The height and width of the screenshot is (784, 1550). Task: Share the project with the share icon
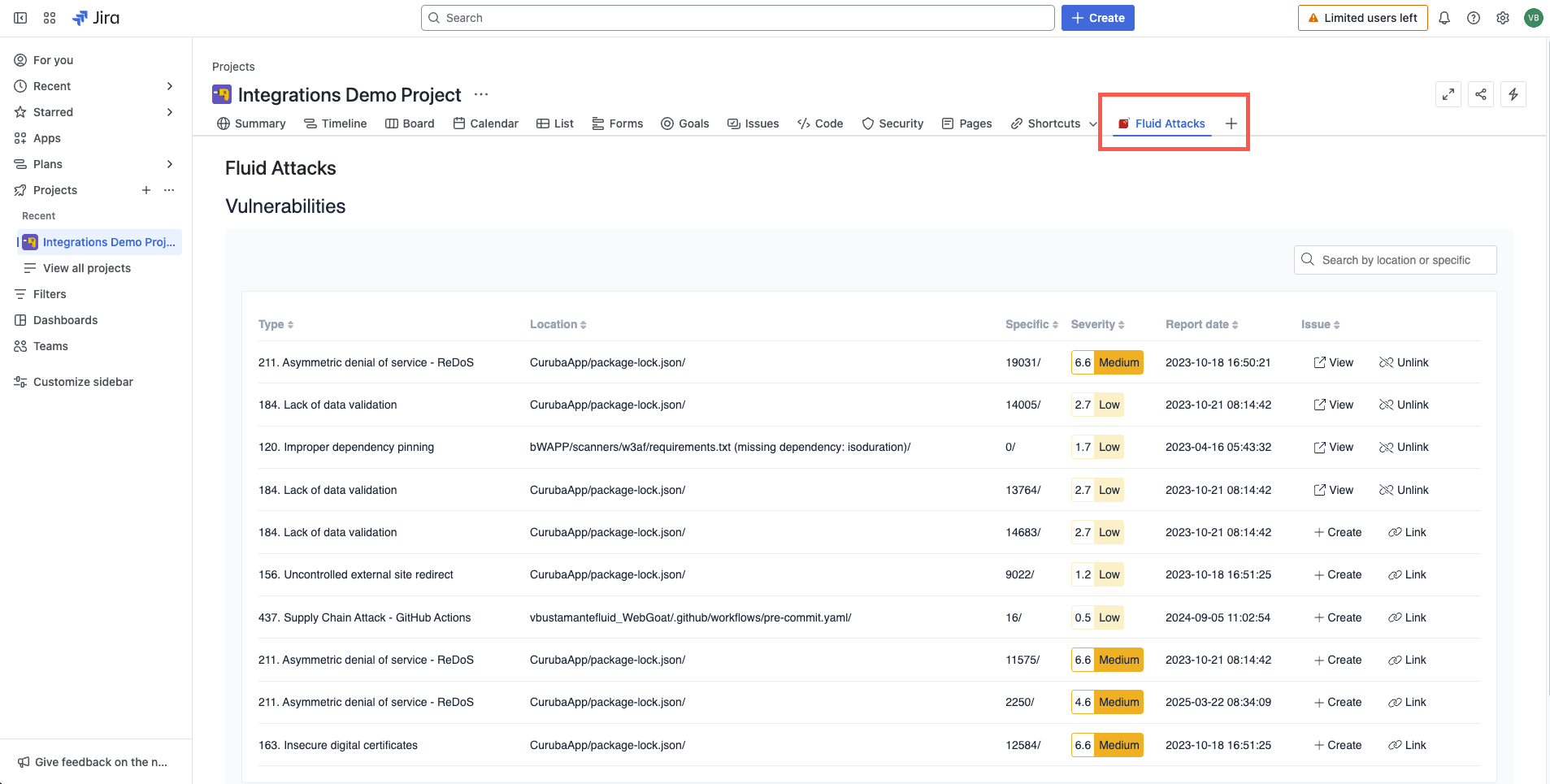coord(1481,94)
